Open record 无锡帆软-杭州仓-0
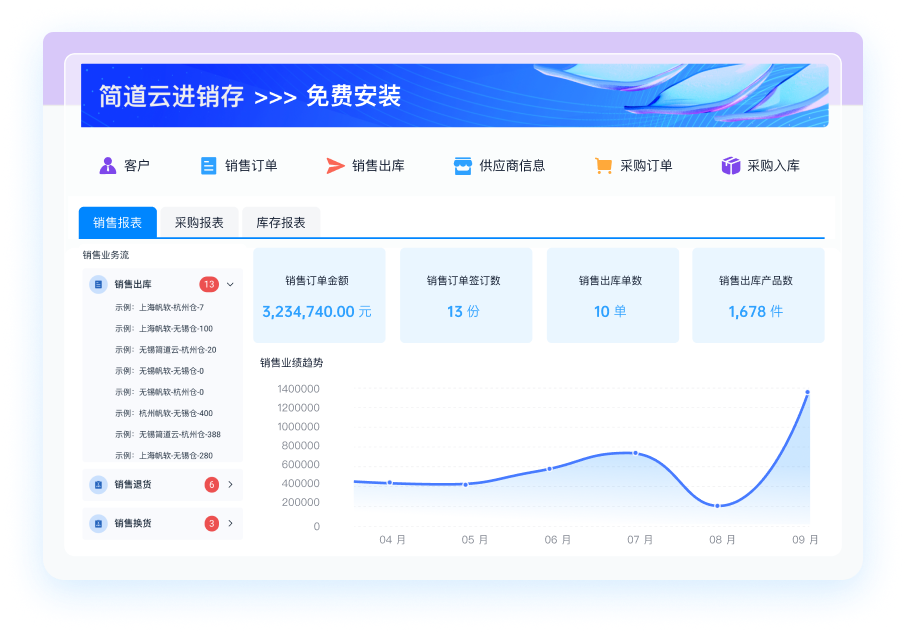This screenshot has width=906, height=633. [x=159, y=392]
